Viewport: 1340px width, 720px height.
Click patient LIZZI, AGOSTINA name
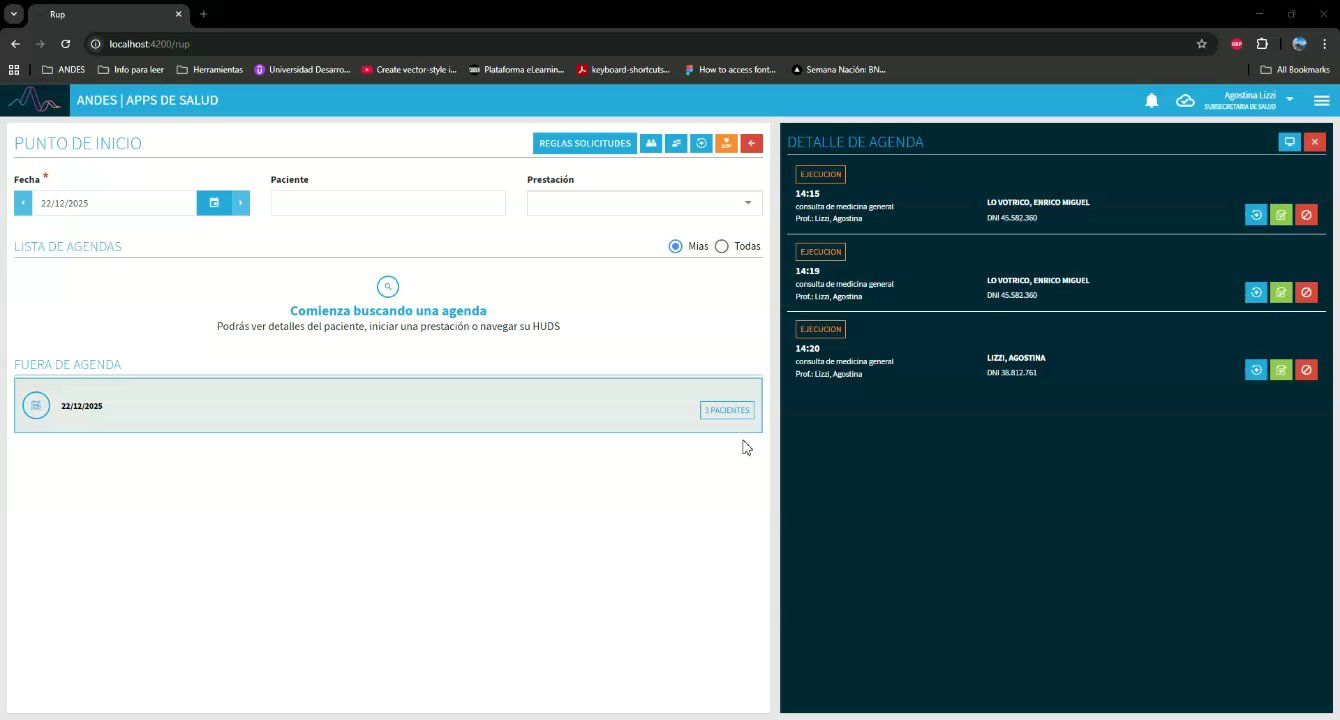[x=1016, y=358]
